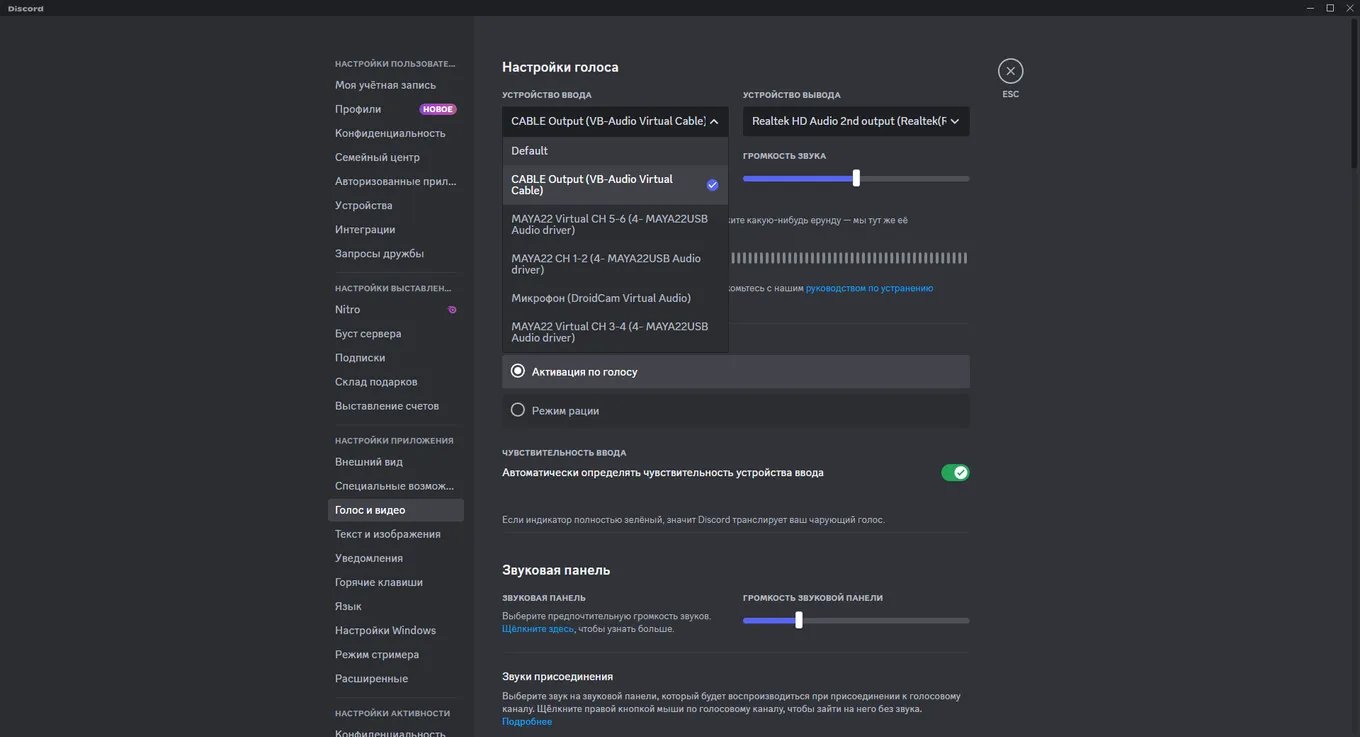1360x737 pixels.
Task: Open "Настройки Windows"
Action: pyautogui.click(x=396, y=630)
